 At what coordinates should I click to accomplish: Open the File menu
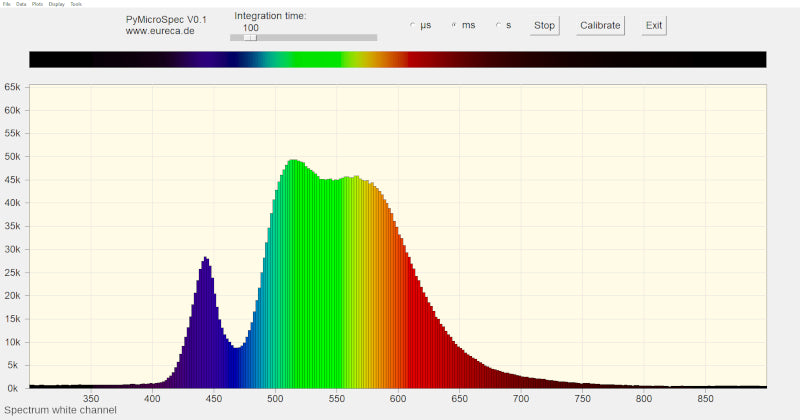coord(7,4)
